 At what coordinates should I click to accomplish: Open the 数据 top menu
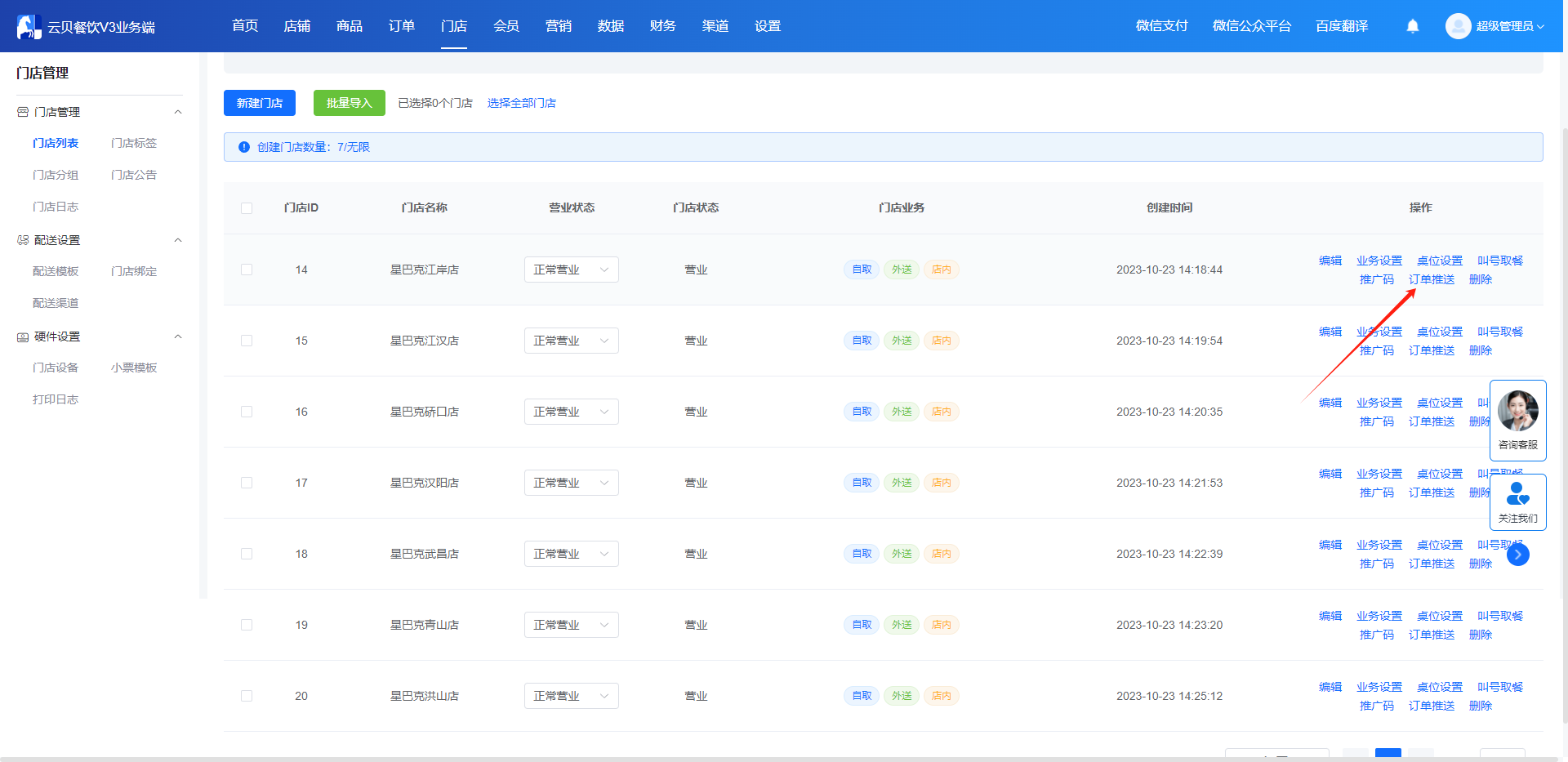[611, 26]
